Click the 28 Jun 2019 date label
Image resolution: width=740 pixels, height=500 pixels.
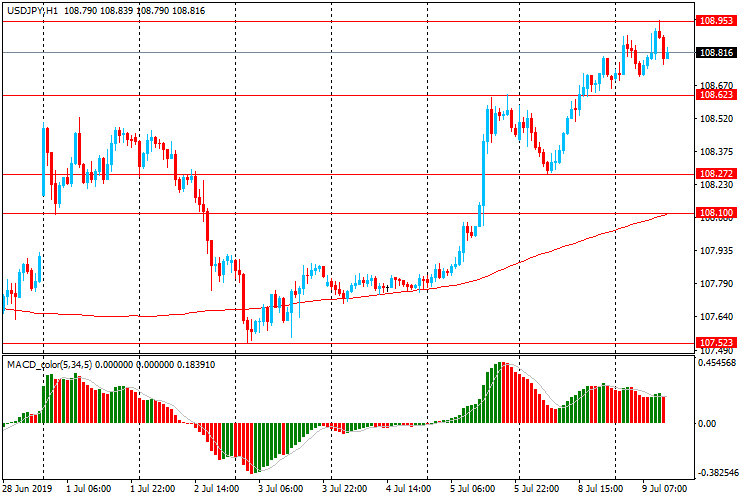(x=27, y=488)
